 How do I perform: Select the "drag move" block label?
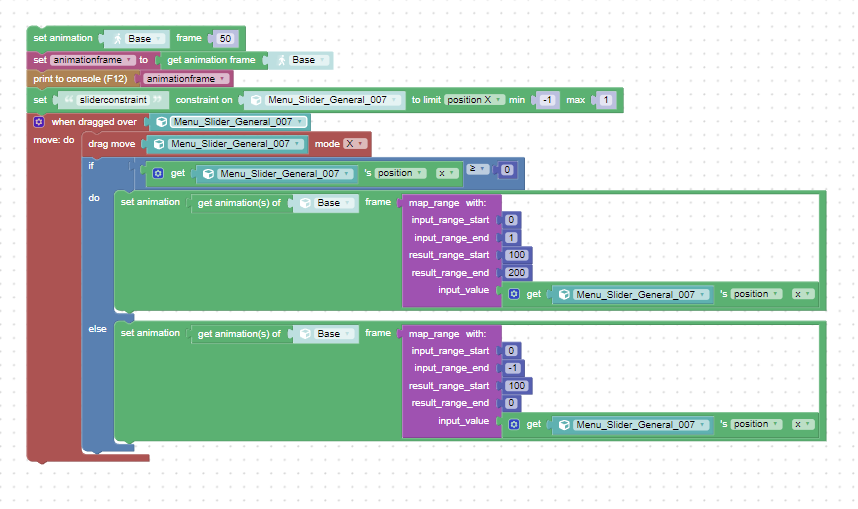(x=112, y=143)
